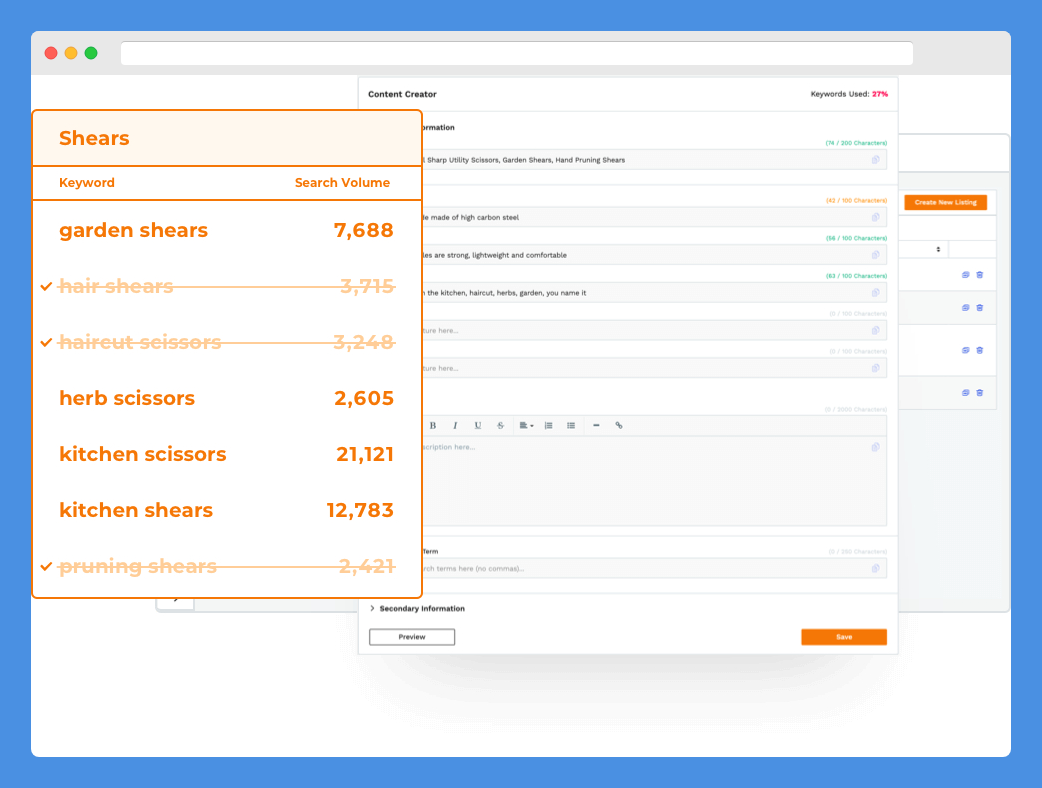This screenshot has width=1042, height=788.
Task: Select the 'herb scissors' keyword
Action: [x=127, y=398]
